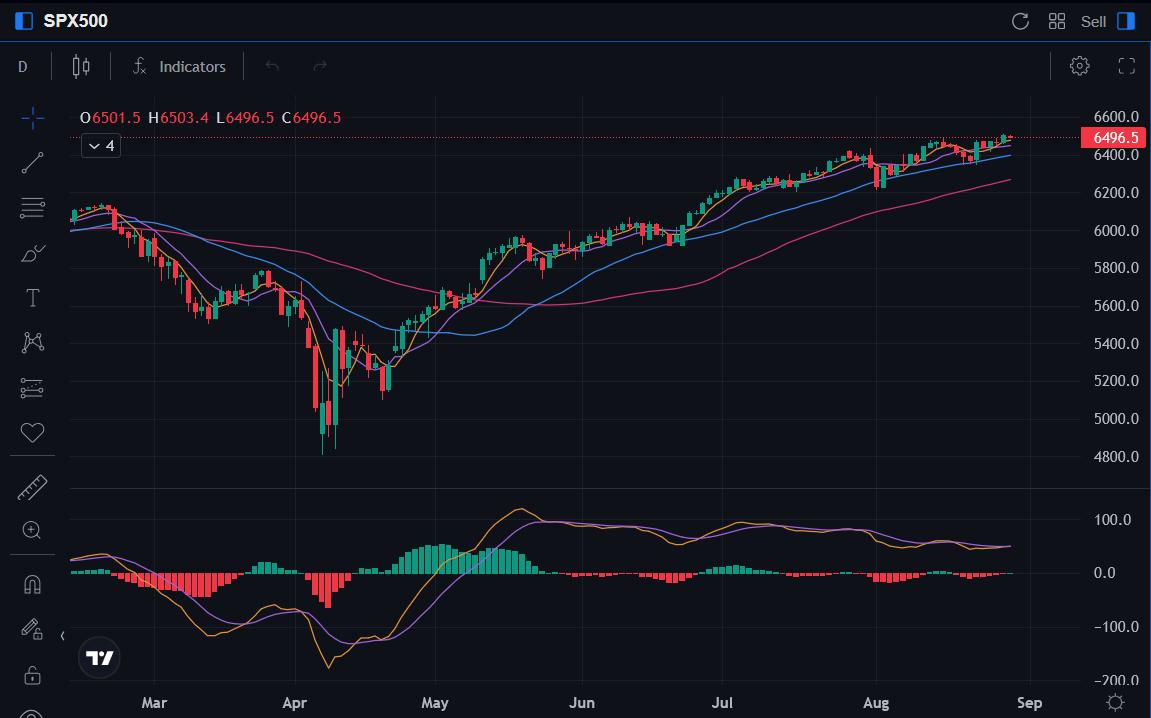Activate the measure ruler tool
This screenshot has width=1151, height=718.
click(x=32, y=487)
